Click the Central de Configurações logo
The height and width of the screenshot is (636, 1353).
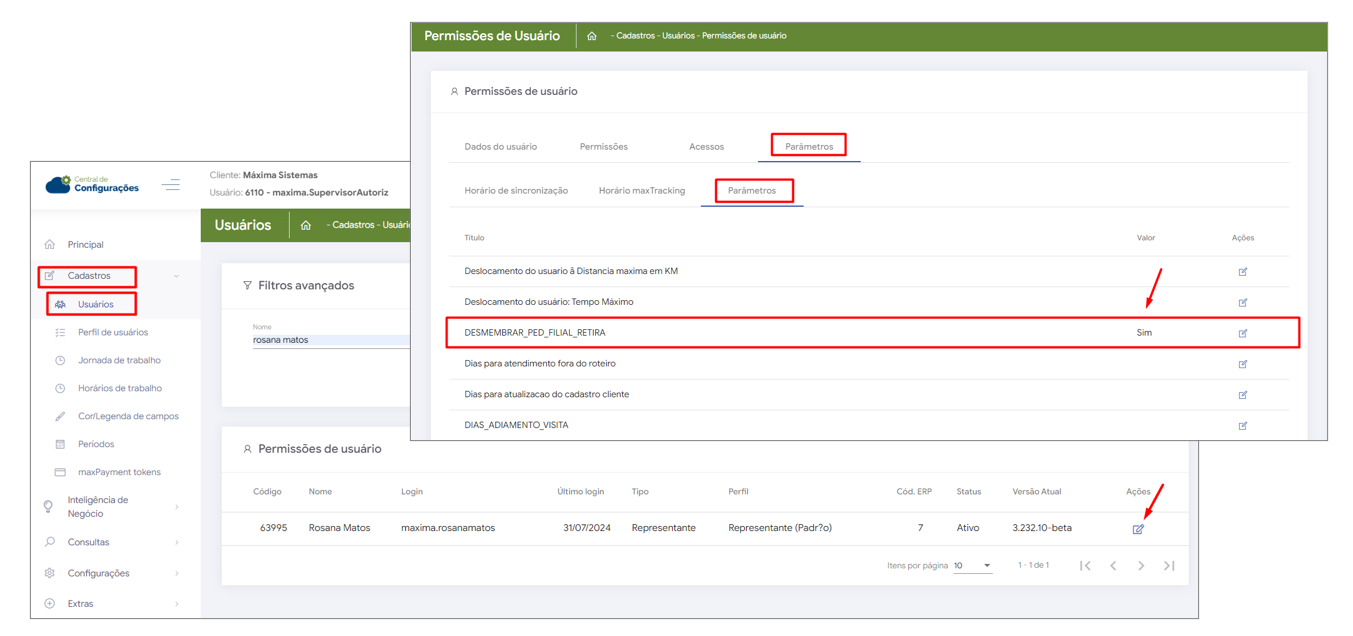(93, 184)
